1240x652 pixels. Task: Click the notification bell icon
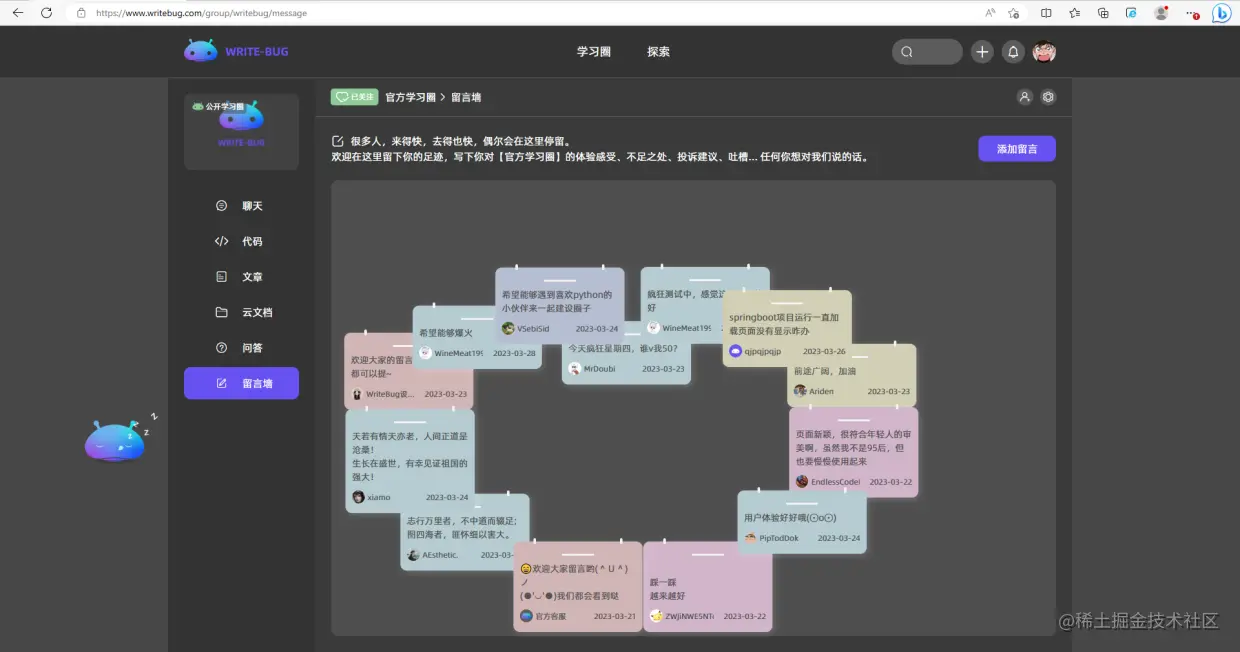(1013, 51)
